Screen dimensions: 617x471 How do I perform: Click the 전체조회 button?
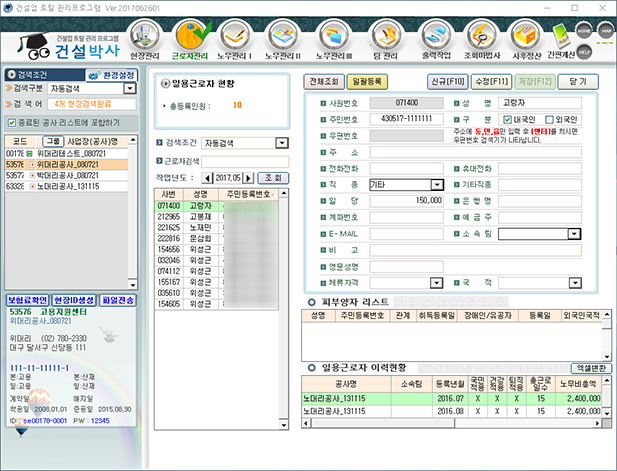324,81
